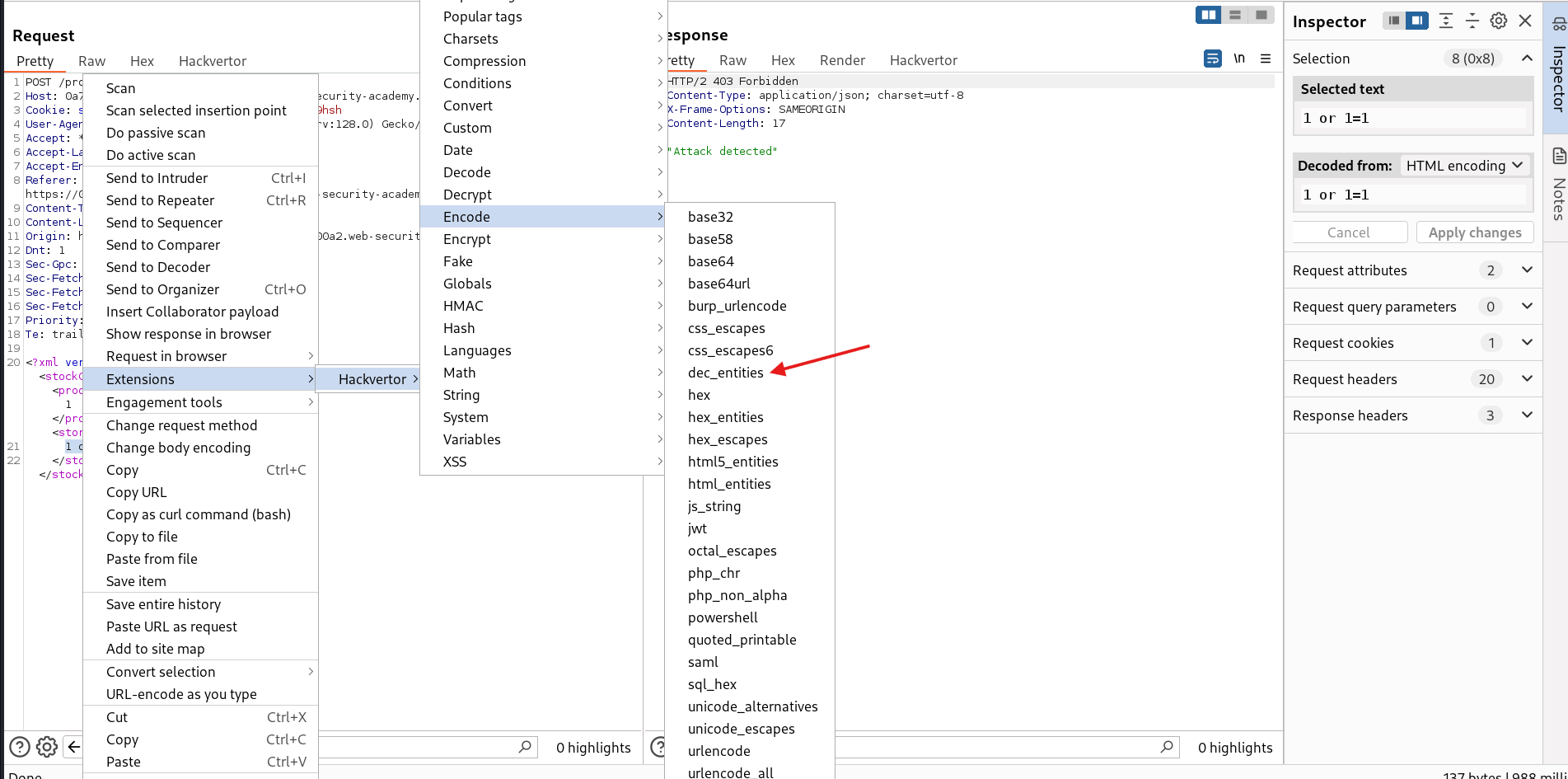1568x779 pixels.
Task: Open response editor options hamburger menu
Action: pos(1266,59)
